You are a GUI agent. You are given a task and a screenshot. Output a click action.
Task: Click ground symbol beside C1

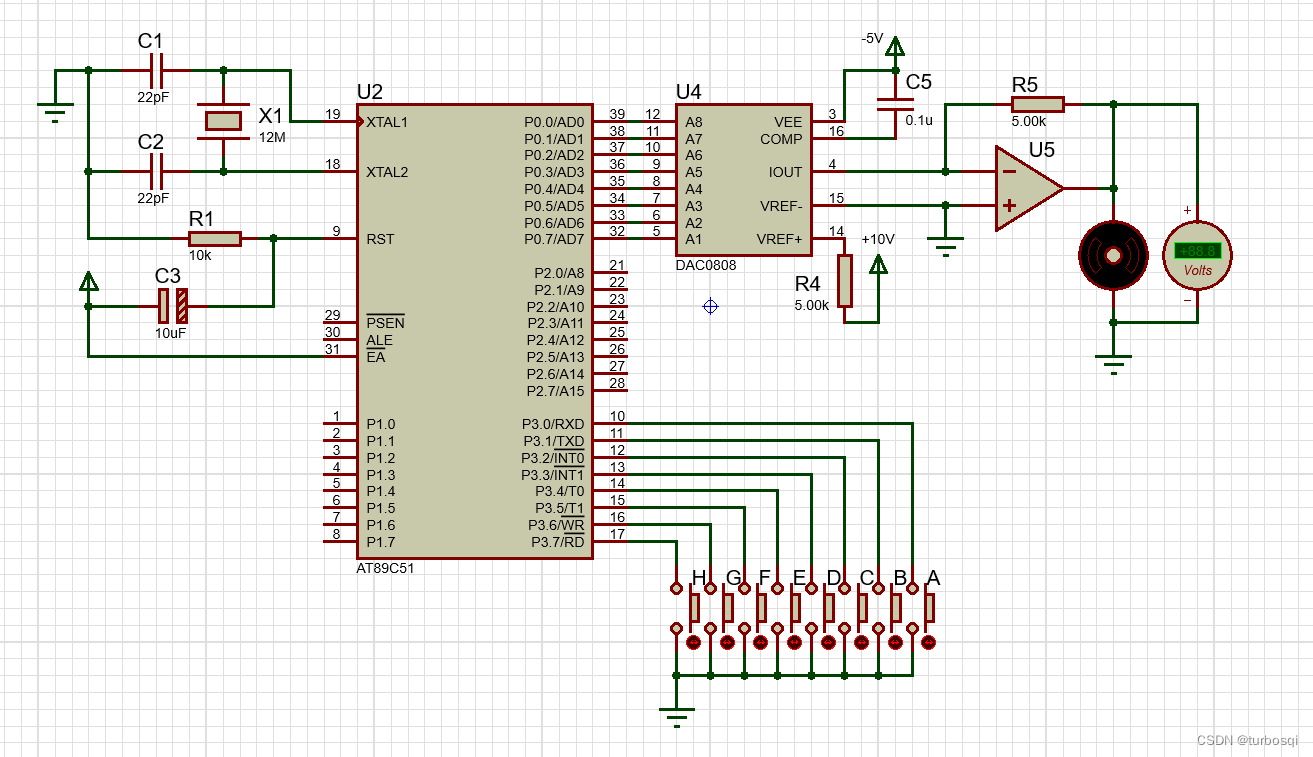click(56, 110)
